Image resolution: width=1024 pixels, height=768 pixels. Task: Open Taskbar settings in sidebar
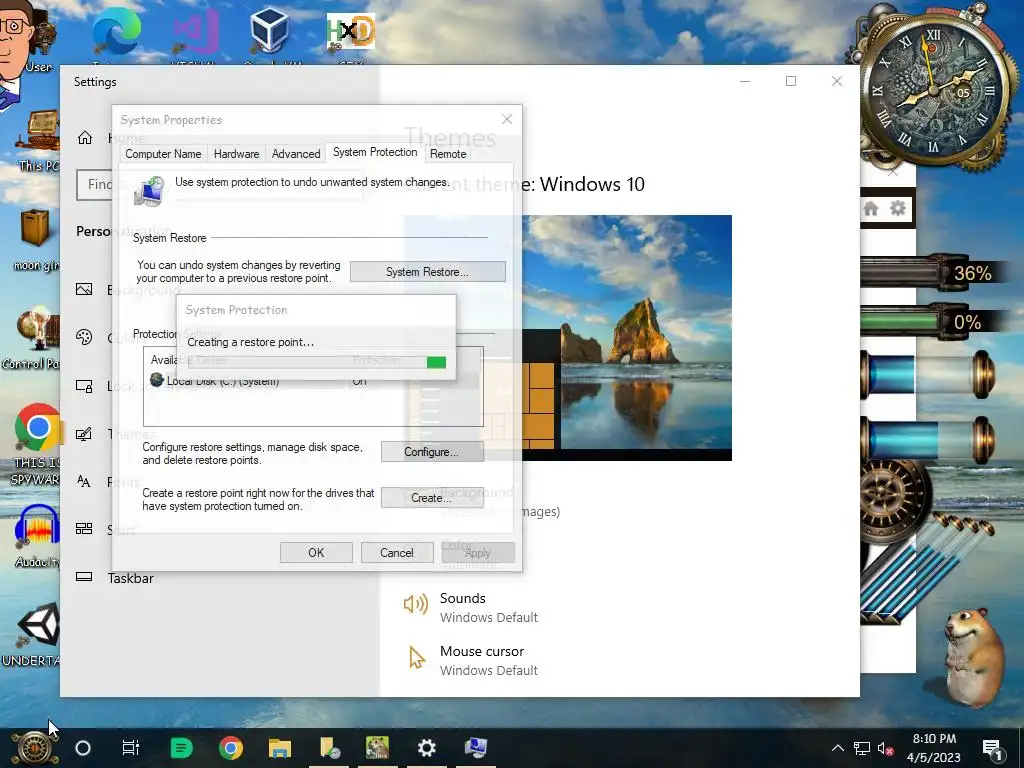[131, 578]
